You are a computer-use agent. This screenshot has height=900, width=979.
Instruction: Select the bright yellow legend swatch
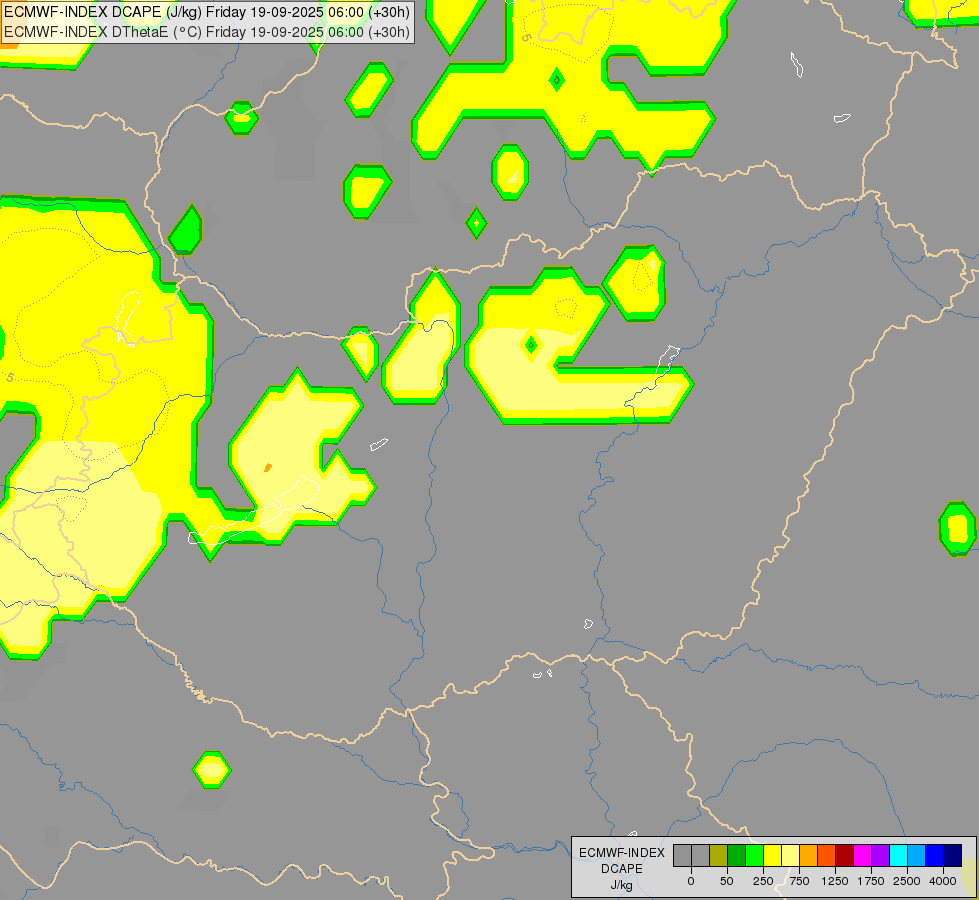(x=772, y=855)
